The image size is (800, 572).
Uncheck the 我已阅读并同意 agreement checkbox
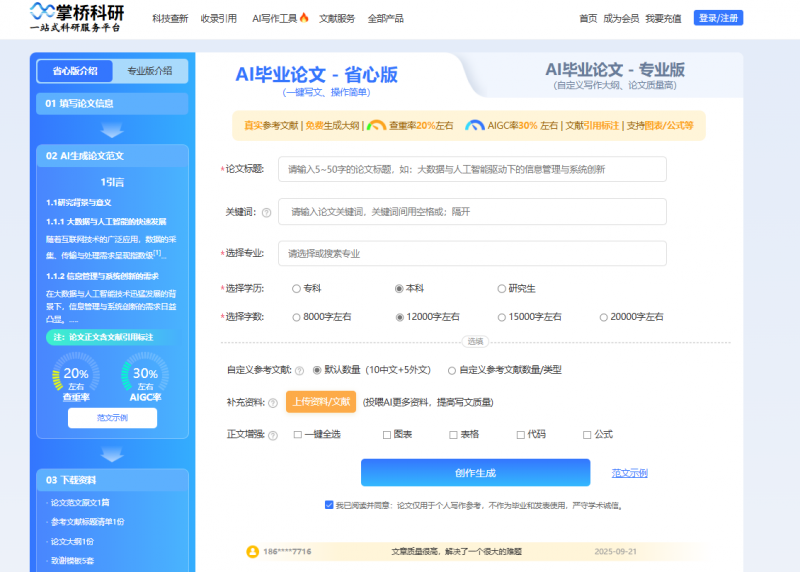pos(329,505)
